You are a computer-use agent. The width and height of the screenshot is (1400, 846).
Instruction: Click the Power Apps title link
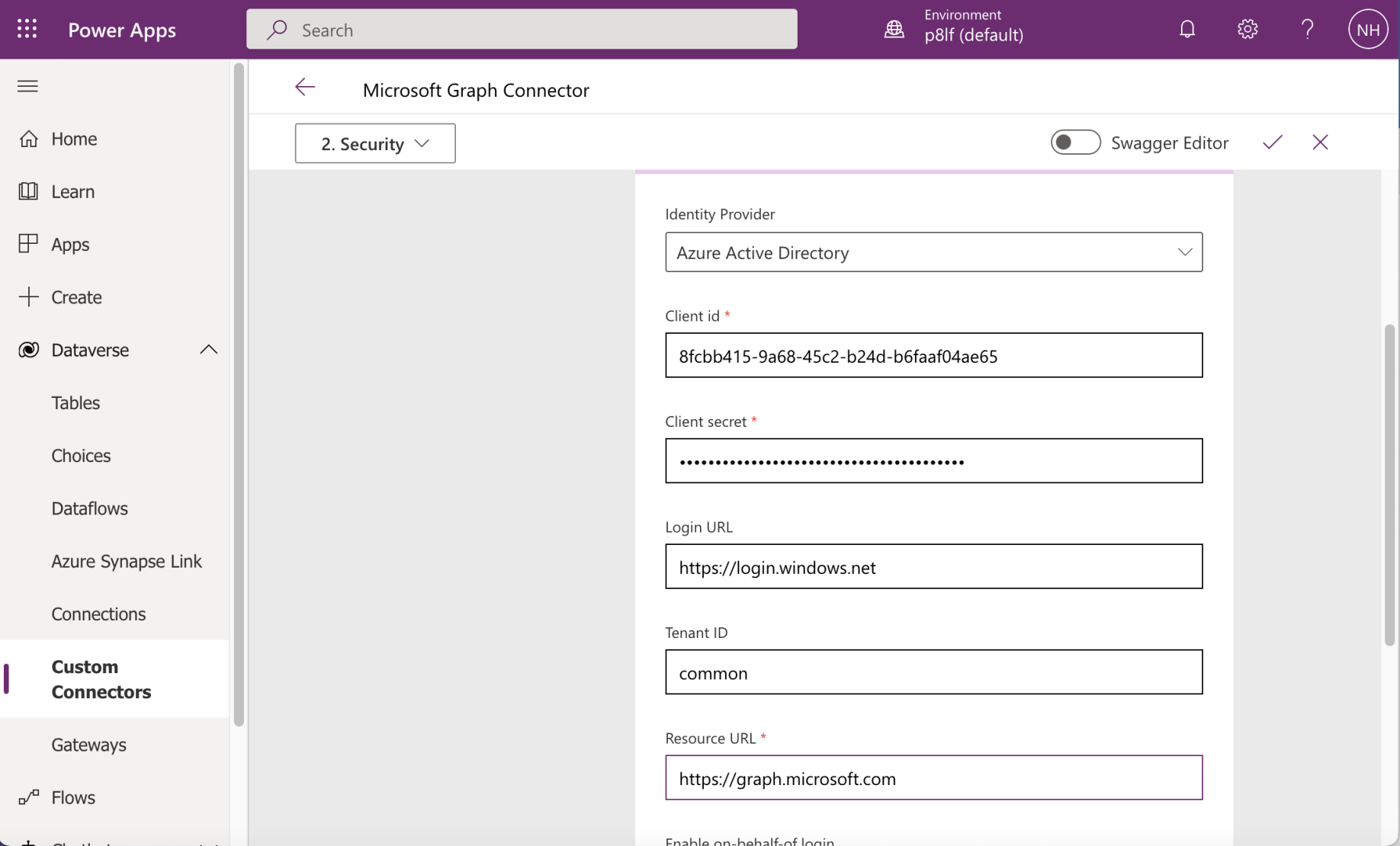(122, 30)
